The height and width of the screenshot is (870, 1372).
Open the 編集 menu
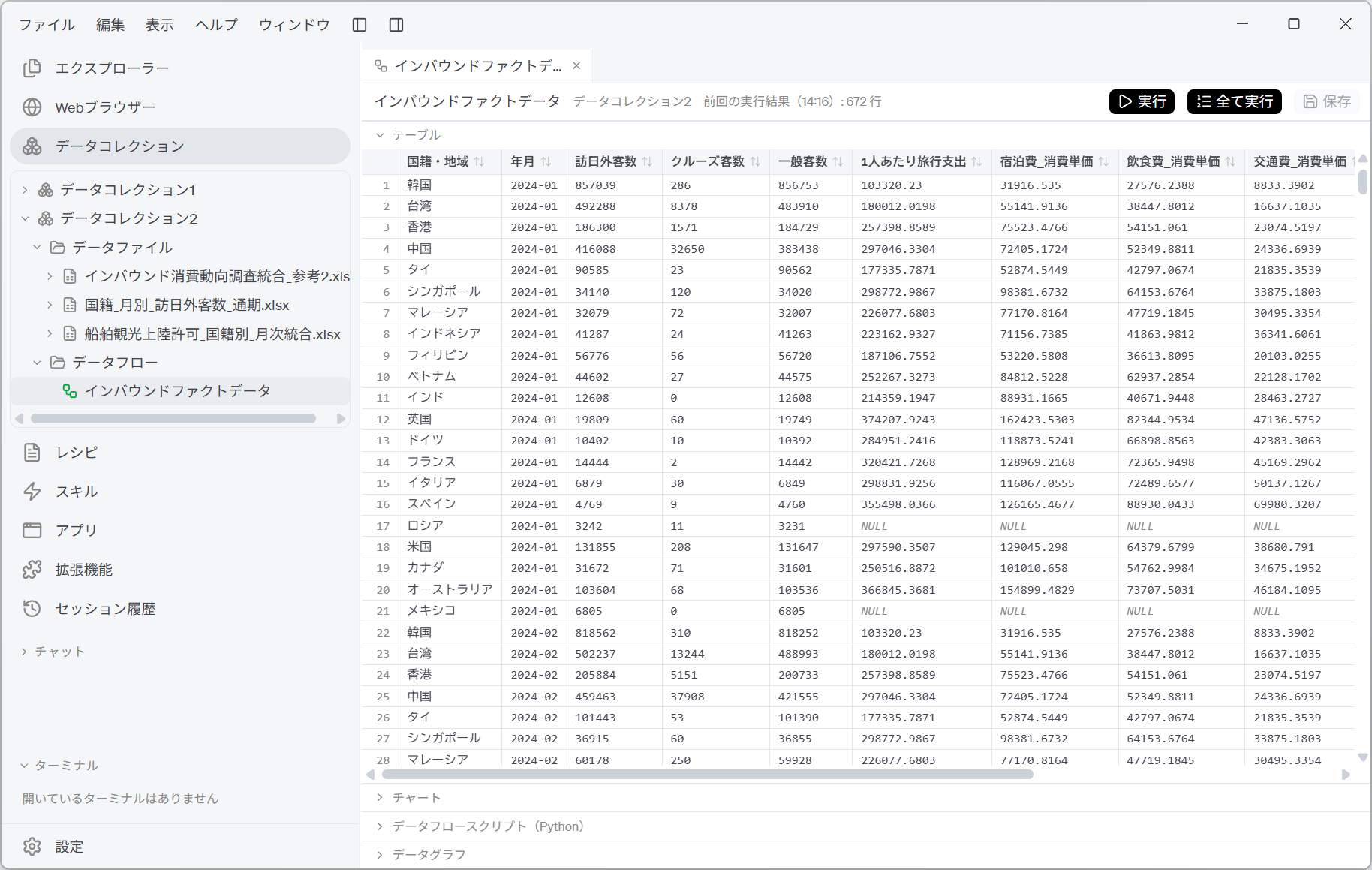(110, 25)
